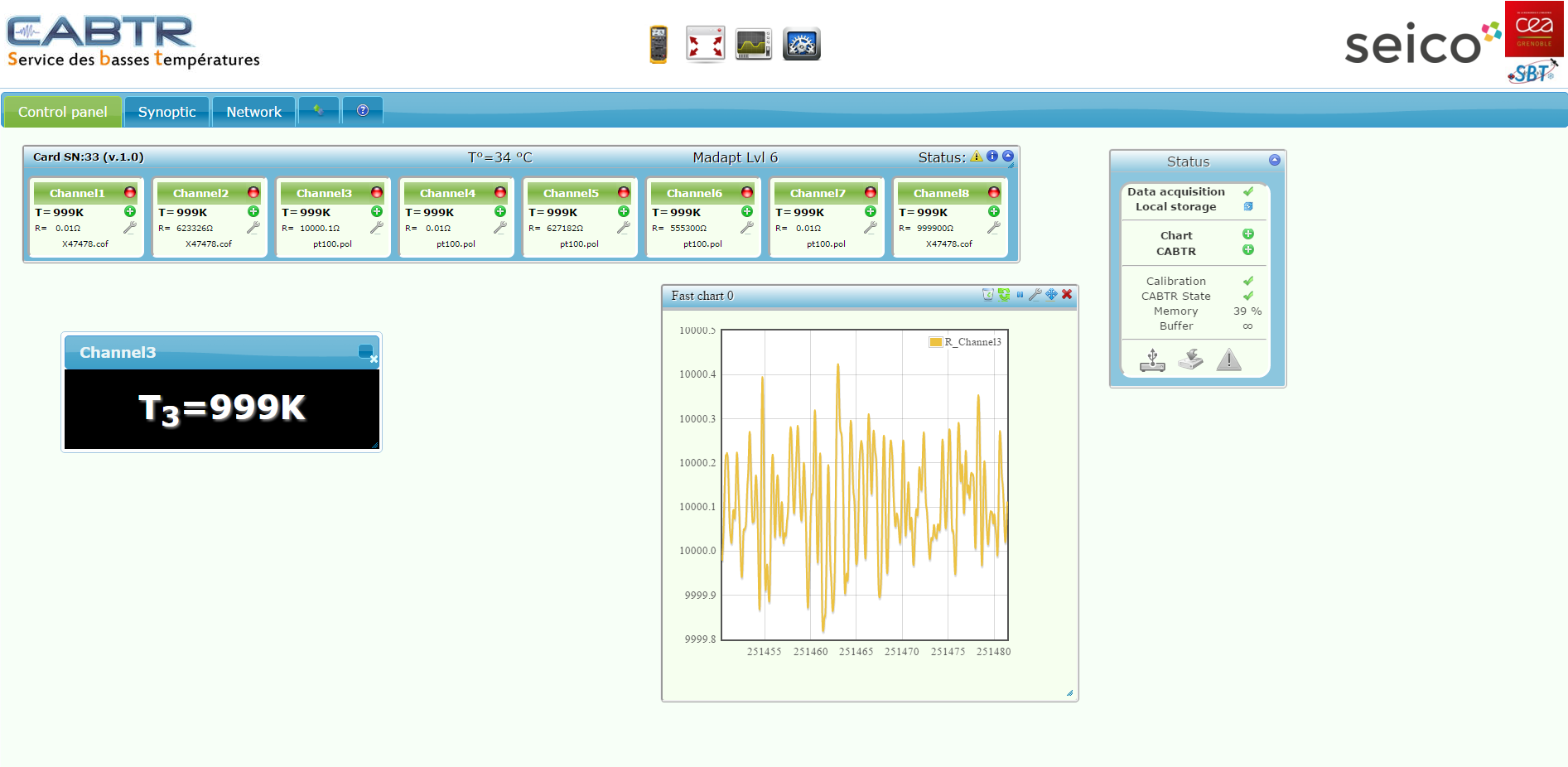Toggle Channel2 red indicator light
This screenshot has width=1568, height=767.
(x=253, y=192)
